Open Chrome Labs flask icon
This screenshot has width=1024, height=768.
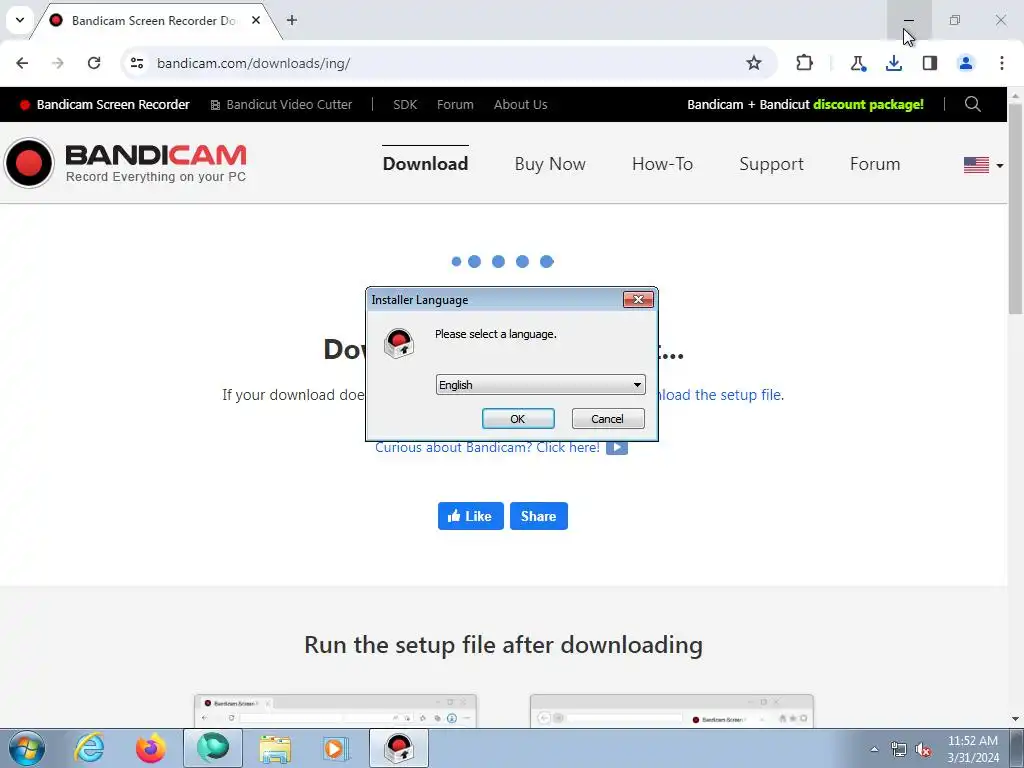(x=857, y=63)
